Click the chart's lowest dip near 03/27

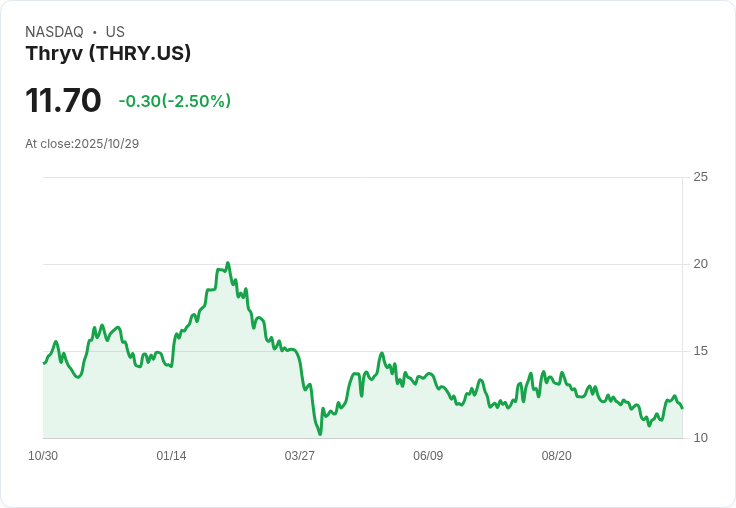(320, 434)
